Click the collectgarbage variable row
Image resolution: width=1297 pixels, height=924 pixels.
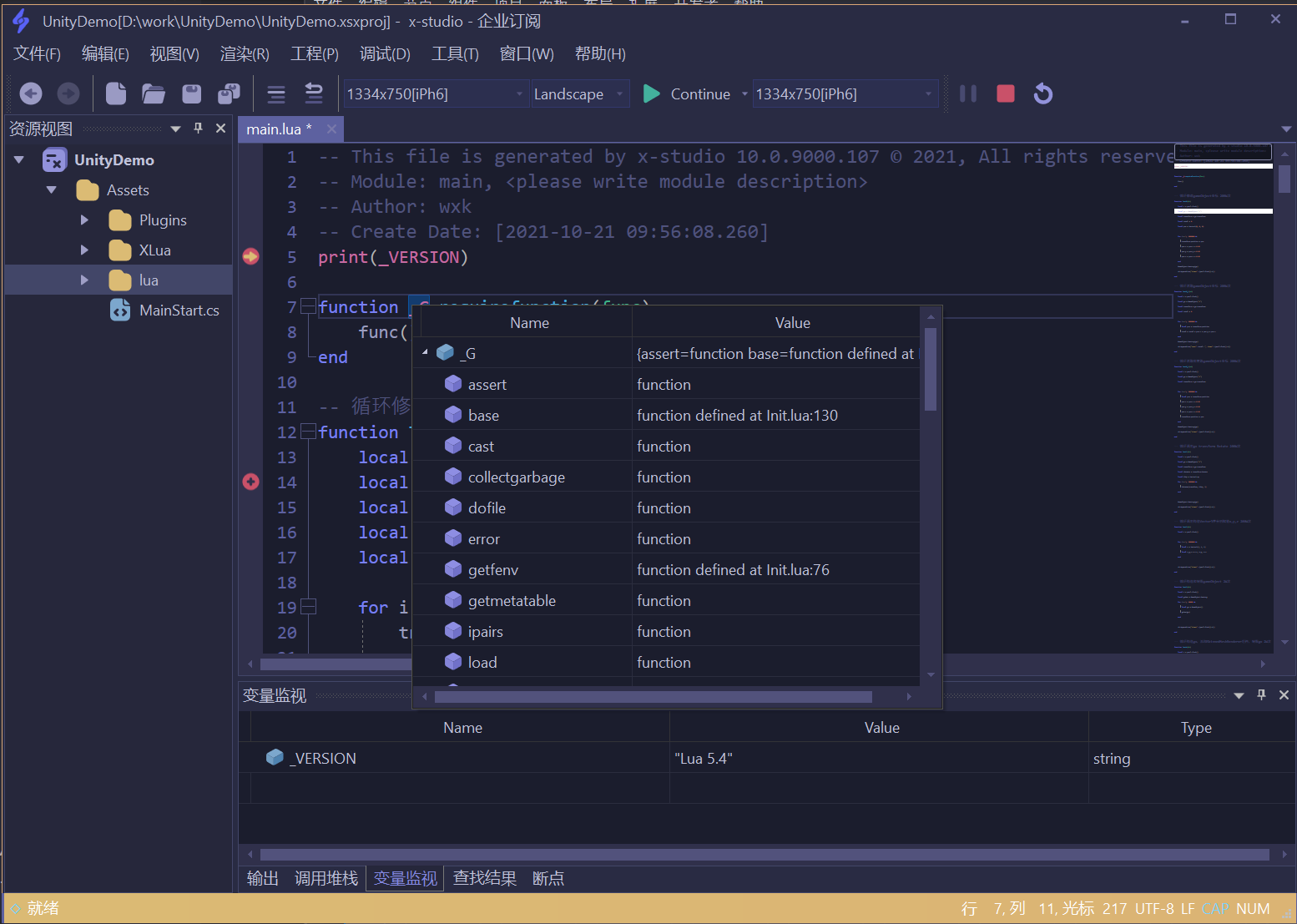tap(666, 477)
